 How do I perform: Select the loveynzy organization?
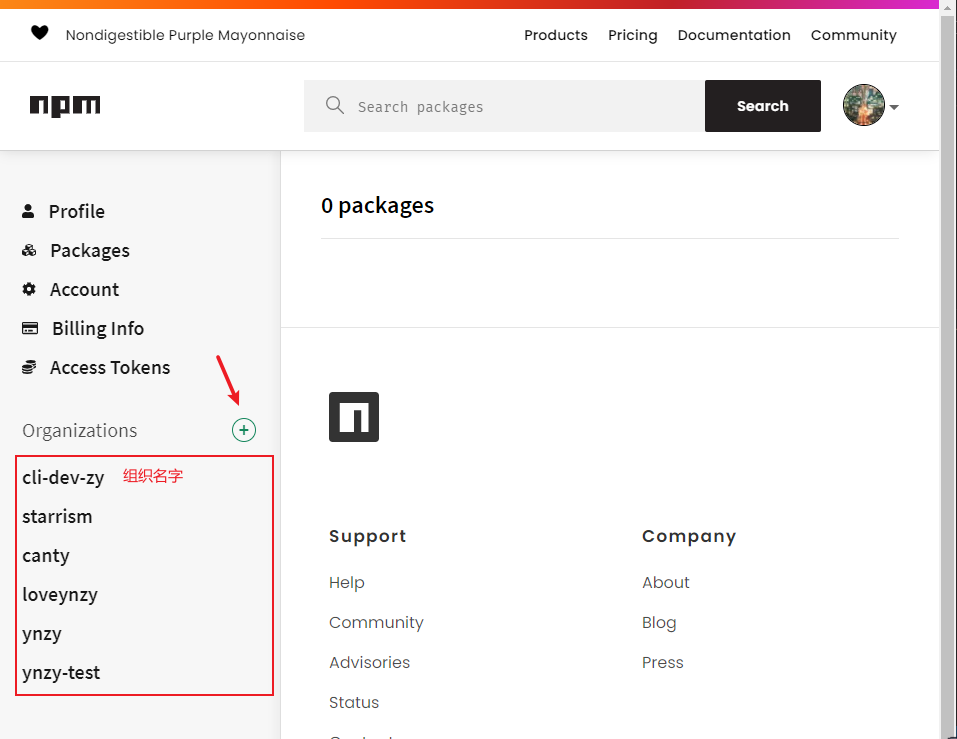click(60, 594)
